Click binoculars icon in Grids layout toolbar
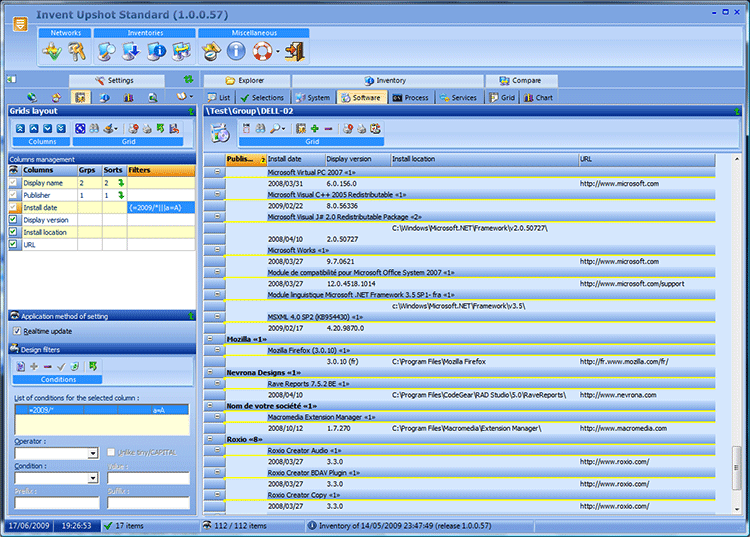The height and width of the screenshot is (537, 750). coord(94,129)
